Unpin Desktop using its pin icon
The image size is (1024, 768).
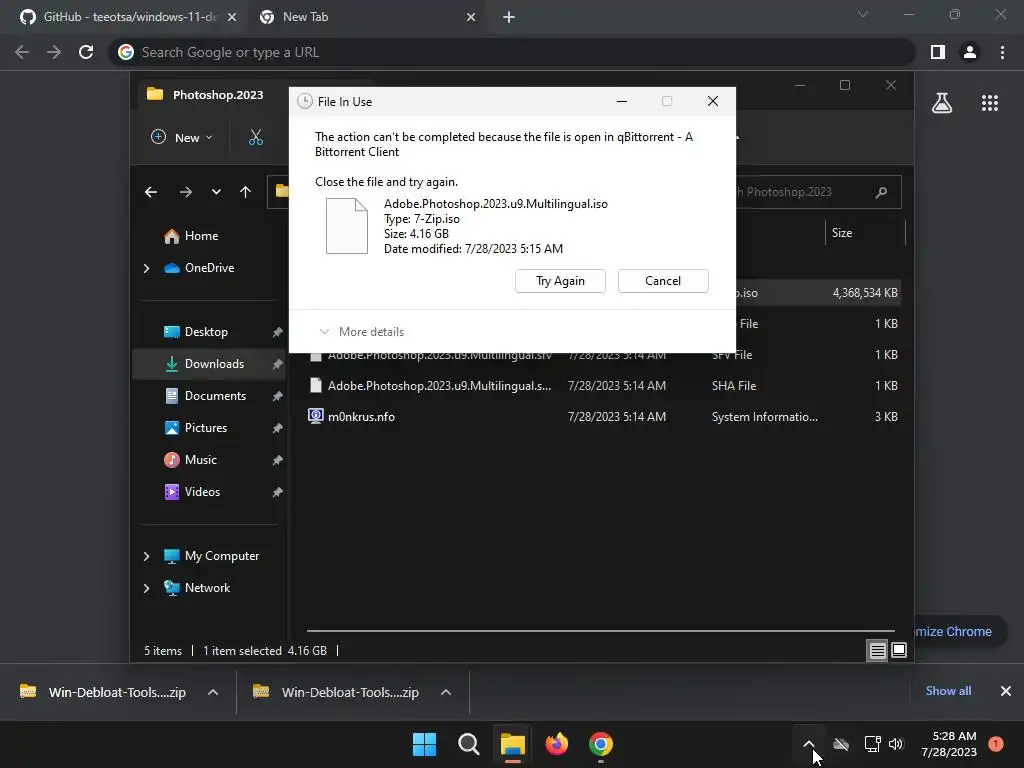(278, 332)
